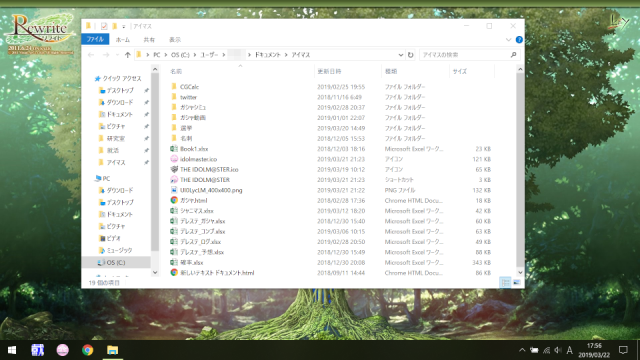Switch to the 表示 ribbon tab
Image resolution: width=640 pixels, height=360 pixels.
[175, 40]
